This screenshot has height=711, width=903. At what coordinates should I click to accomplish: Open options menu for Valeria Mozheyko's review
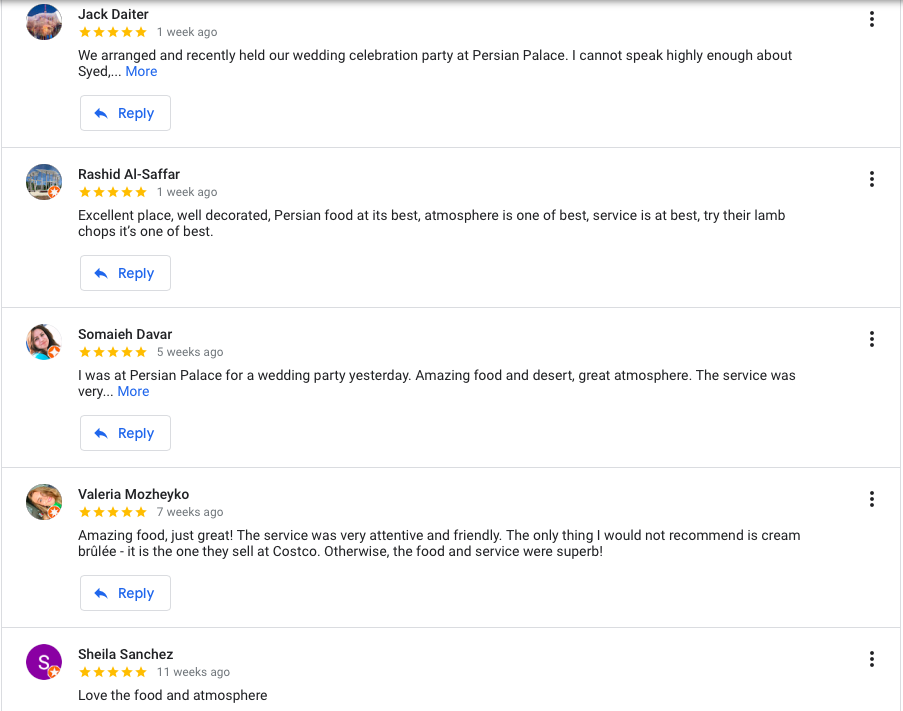click(872, 499)
